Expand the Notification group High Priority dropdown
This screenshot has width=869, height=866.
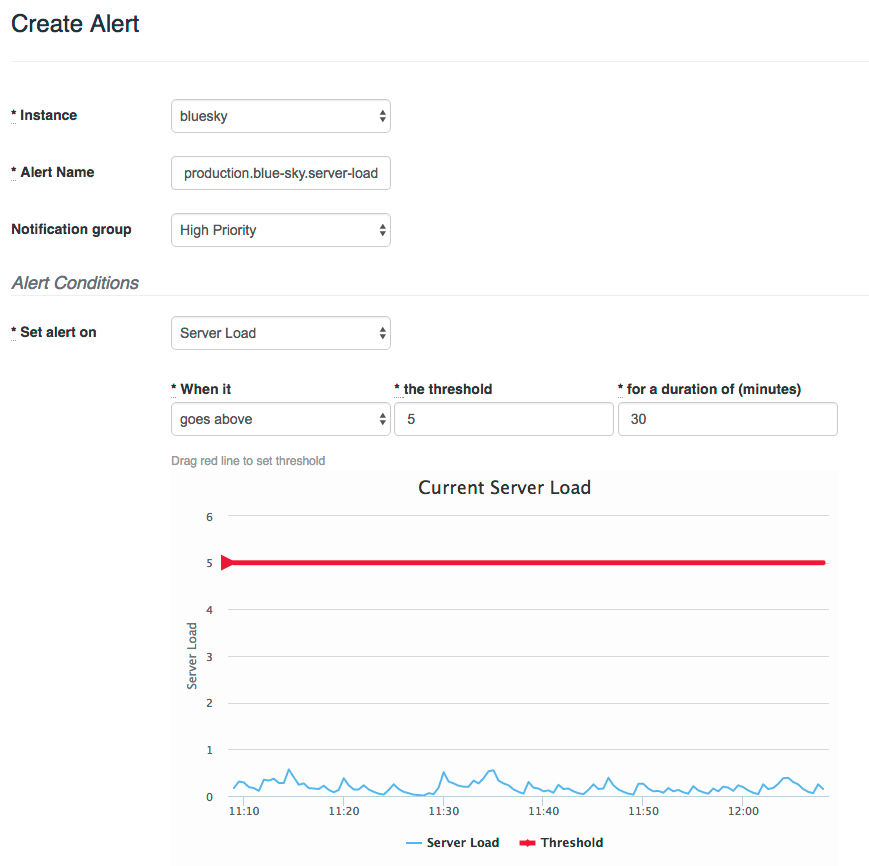point(280,230)
